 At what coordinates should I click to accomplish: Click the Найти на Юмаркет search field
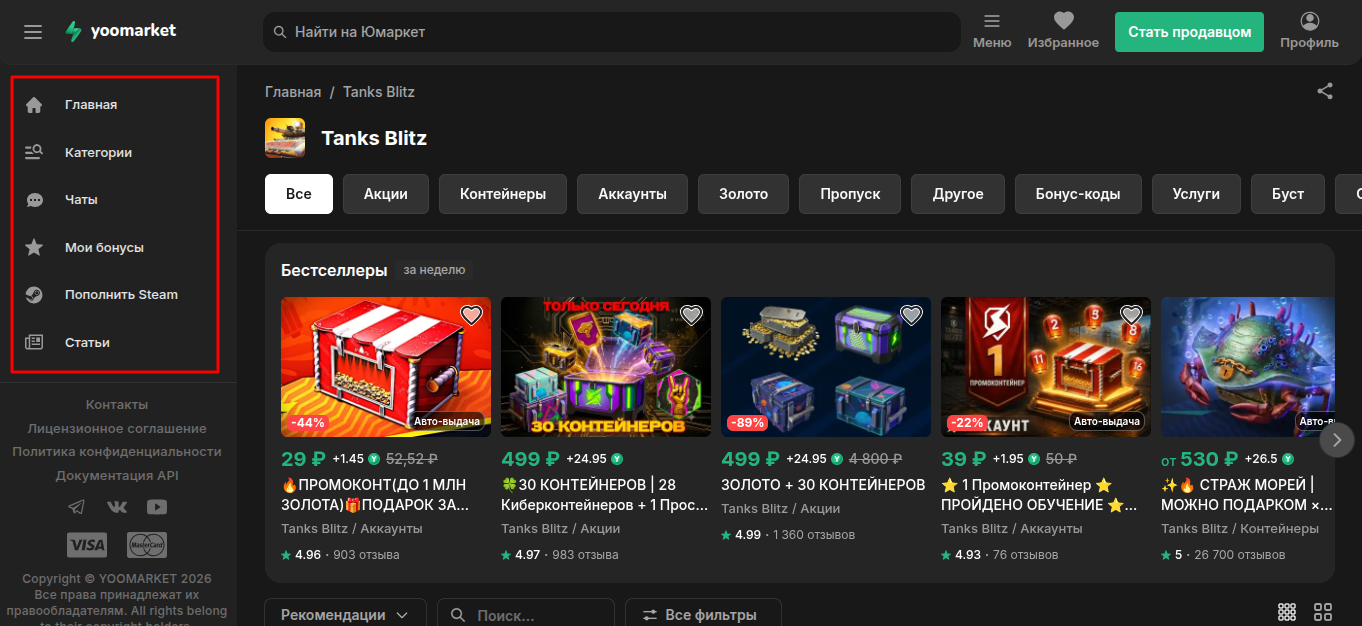[x=612, y=32]
